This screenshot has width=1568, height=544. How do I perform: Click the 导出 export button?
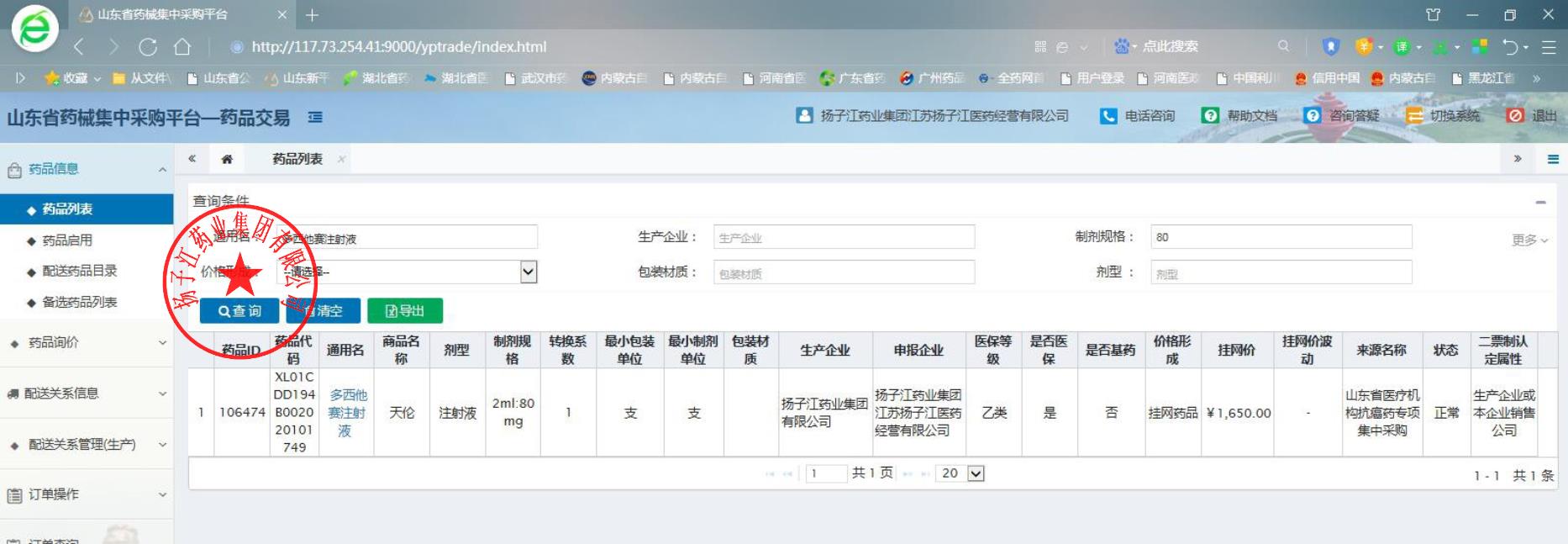click(405, 311)
